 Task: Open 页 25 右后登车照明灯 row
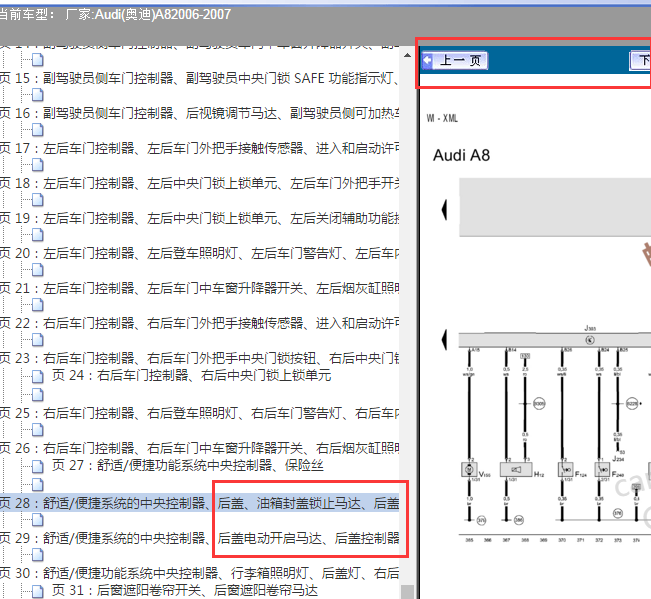199,413
